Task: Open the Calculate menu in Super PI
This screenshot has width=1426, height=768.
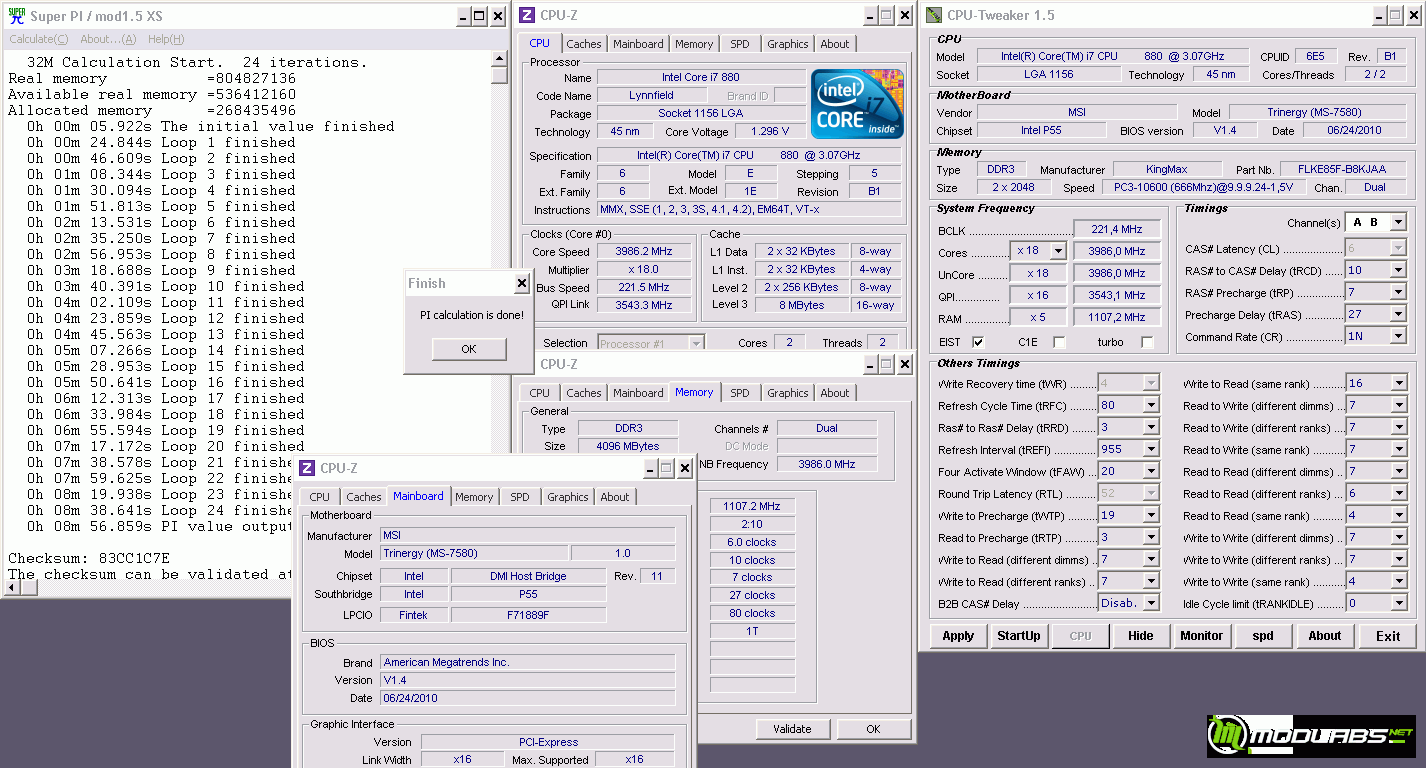Action: point(39,39)
